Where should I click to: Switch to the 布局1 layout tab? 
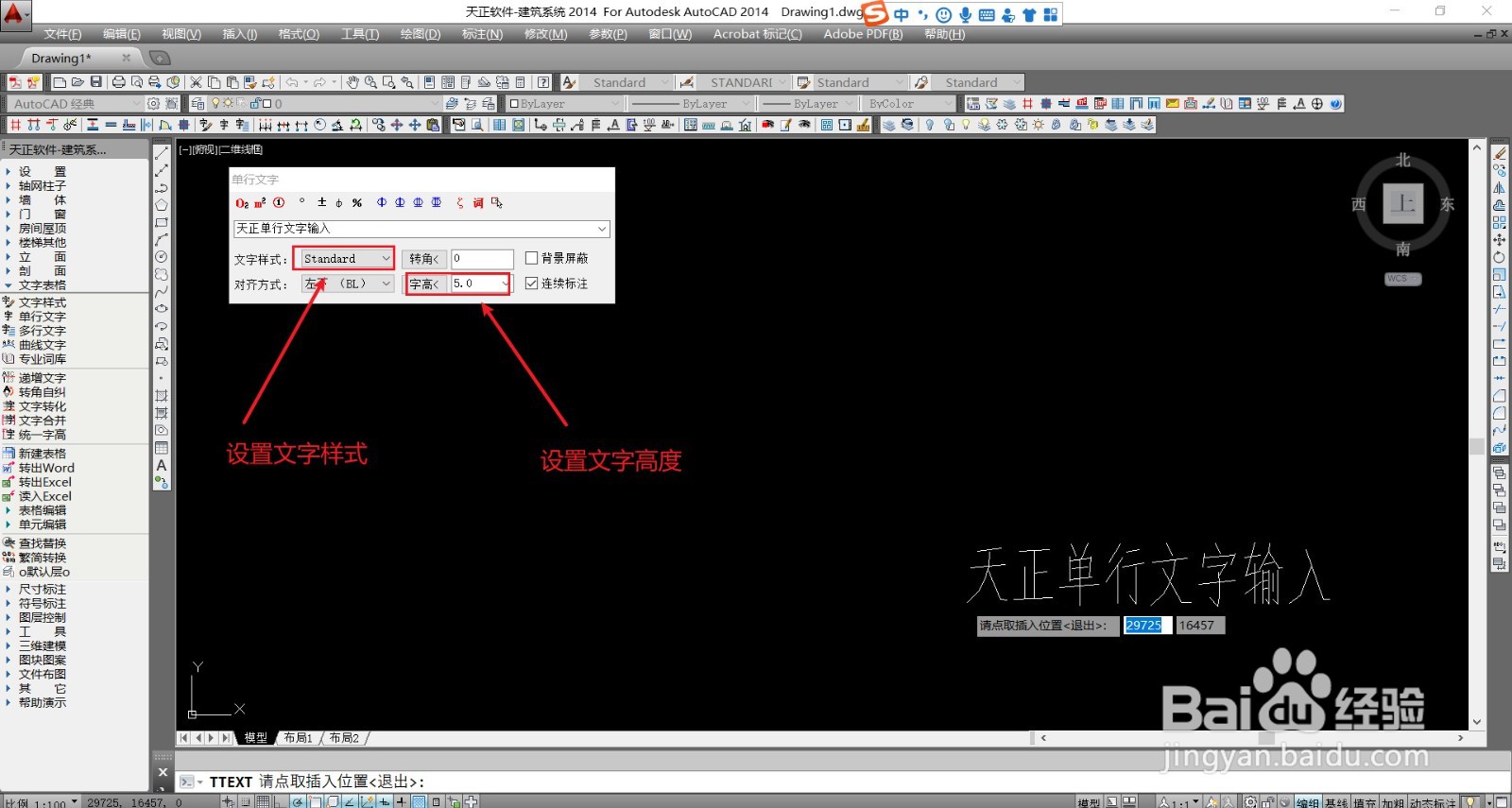[299, 738]
